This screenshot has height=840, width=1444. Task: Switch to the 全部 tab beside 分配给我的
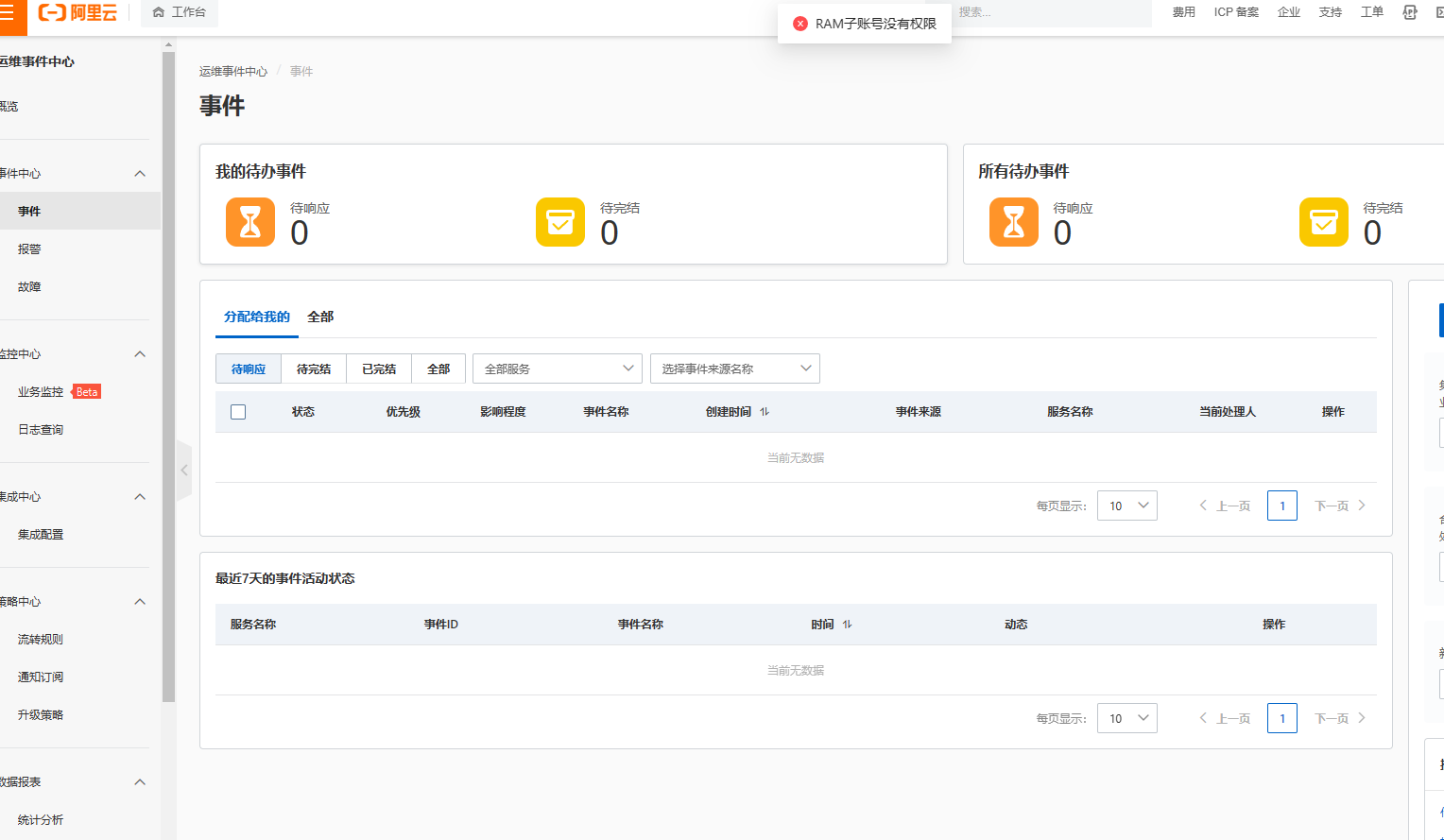(320, 317)
